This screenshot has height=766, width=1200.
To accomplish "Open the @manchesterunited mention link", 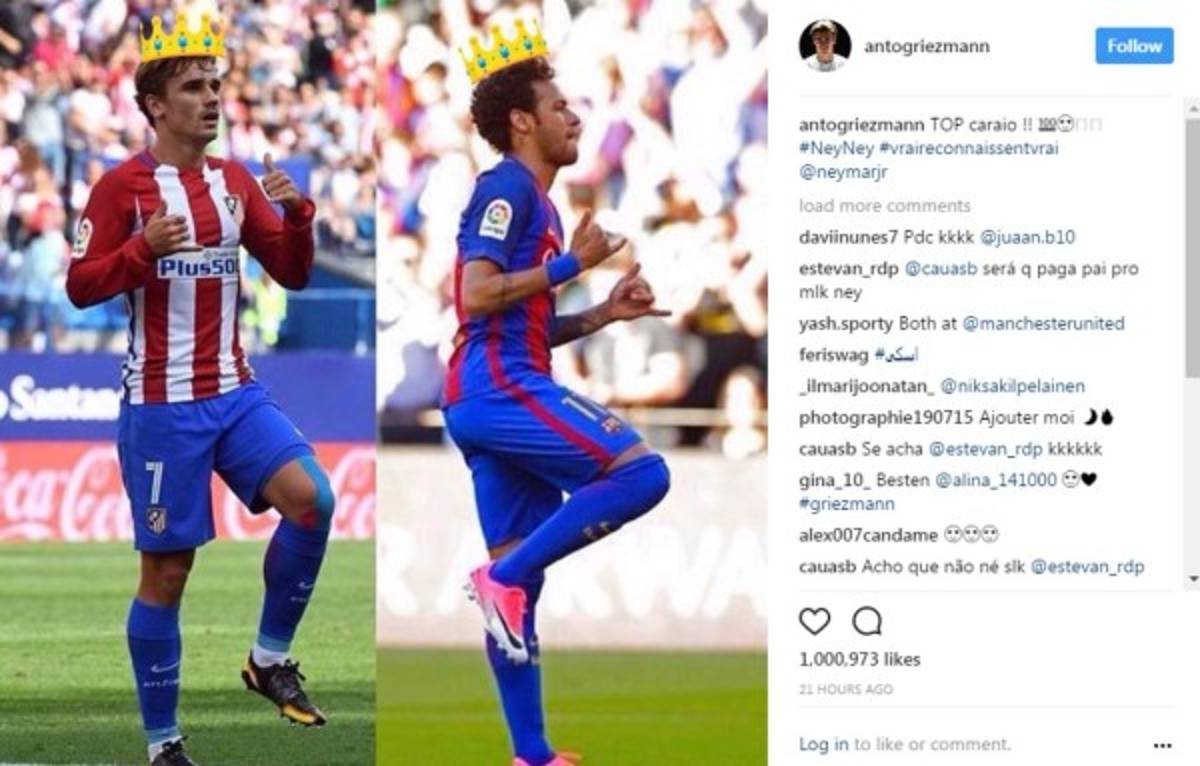I will (x=1043, y=323).
